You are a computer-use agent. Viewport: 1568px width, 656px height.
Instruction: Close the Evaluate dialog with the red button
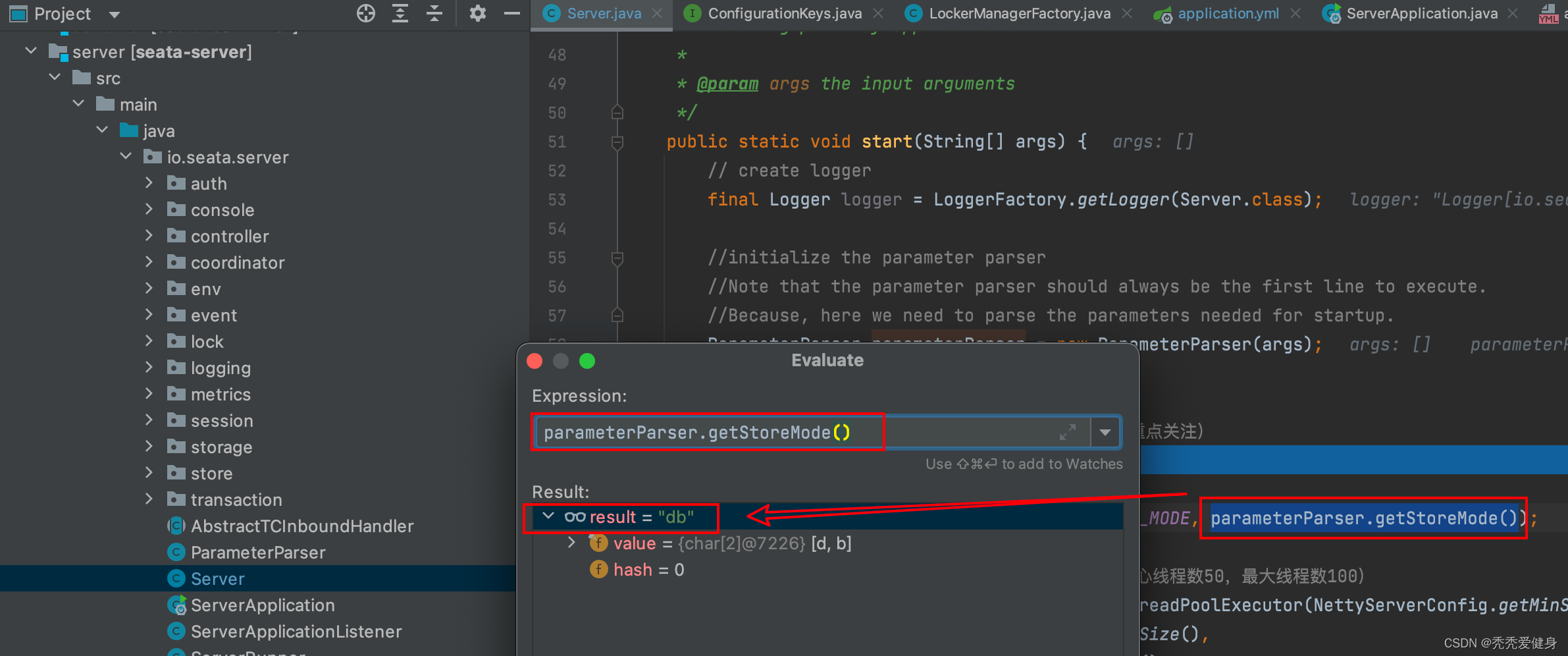(535, 361)
